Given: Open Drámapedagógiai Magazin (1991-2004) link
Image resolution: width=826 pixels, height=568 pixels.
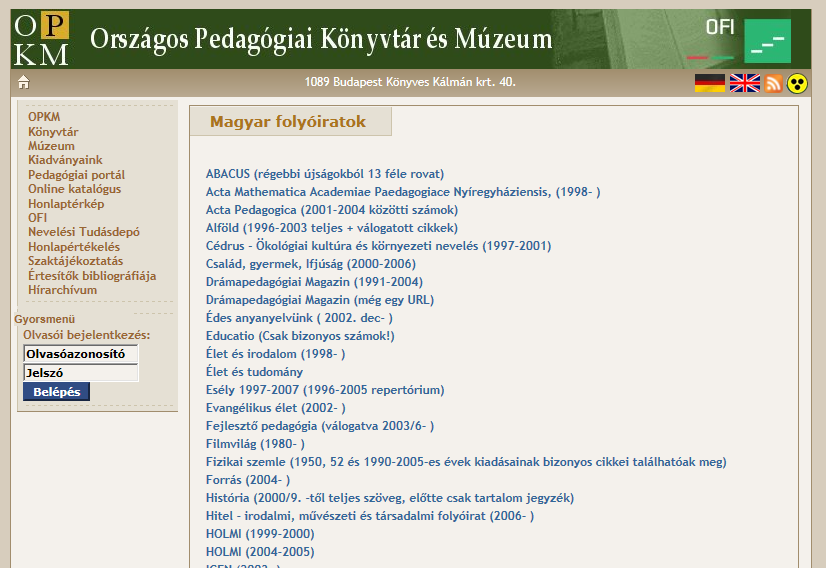Looking at the screenshot, I should tap(314, 282).
